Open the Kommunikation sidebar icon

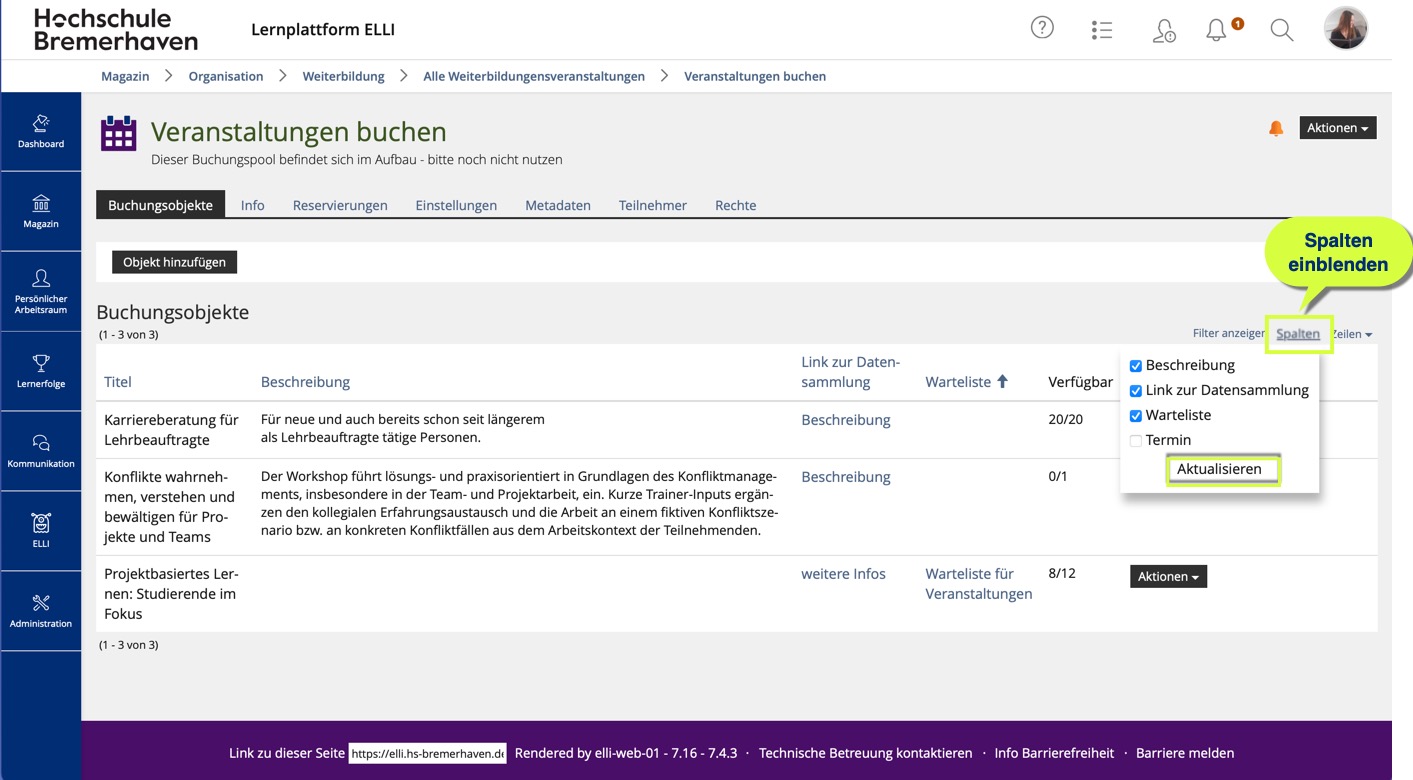[x=41, y=451]
